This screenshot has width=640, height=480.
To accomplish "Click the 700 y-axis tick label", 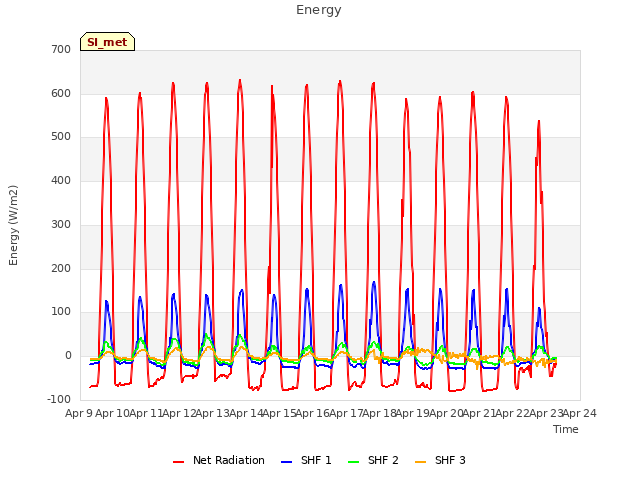I will (61, 50).
